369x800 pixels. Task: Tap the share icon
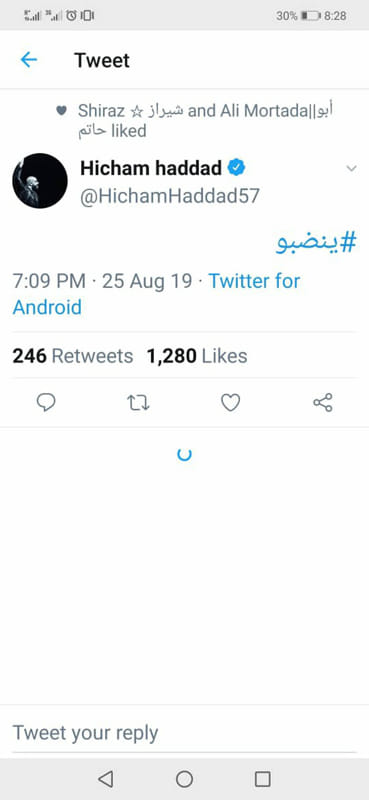tap(323, 403)
